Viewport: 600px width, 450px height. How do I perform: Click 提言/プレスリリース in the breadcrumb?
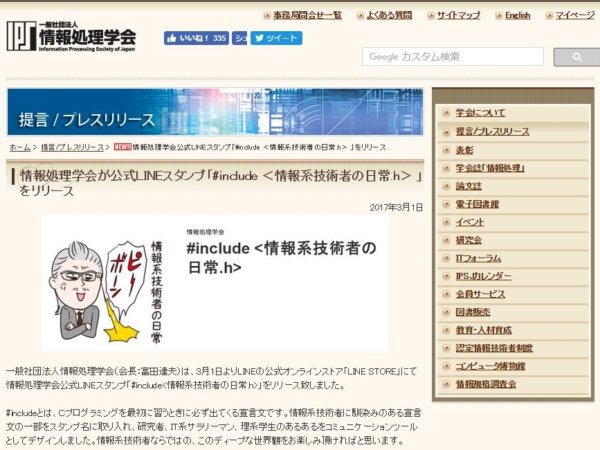click(x=72, y=147)
